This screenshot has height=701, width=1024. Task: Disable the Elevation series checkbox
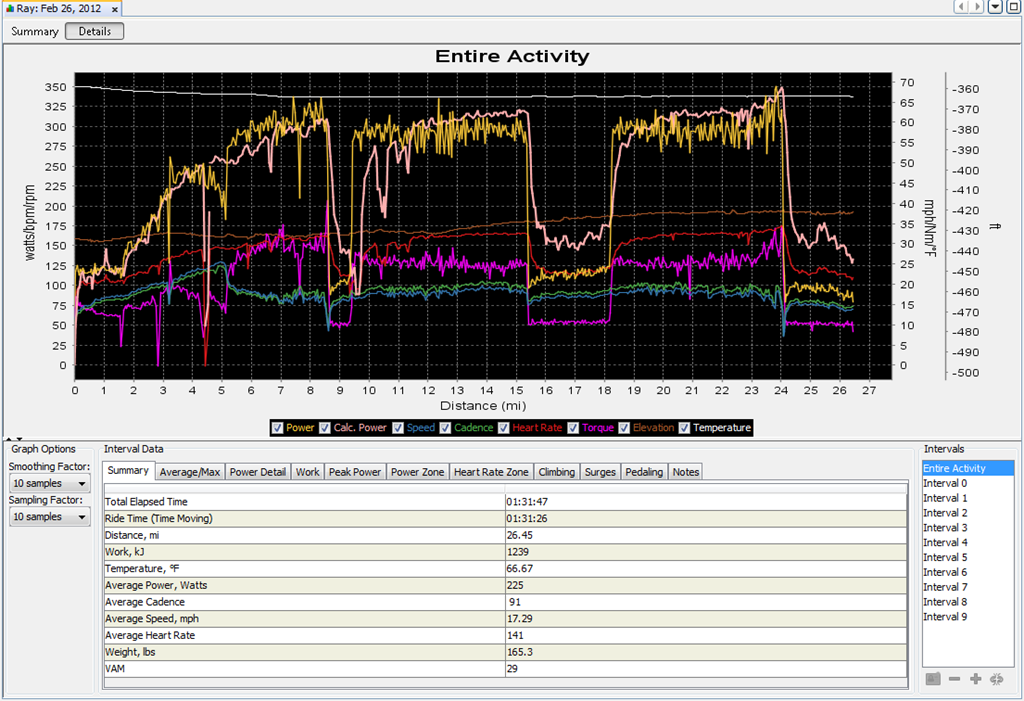click(x=624, y=428)
